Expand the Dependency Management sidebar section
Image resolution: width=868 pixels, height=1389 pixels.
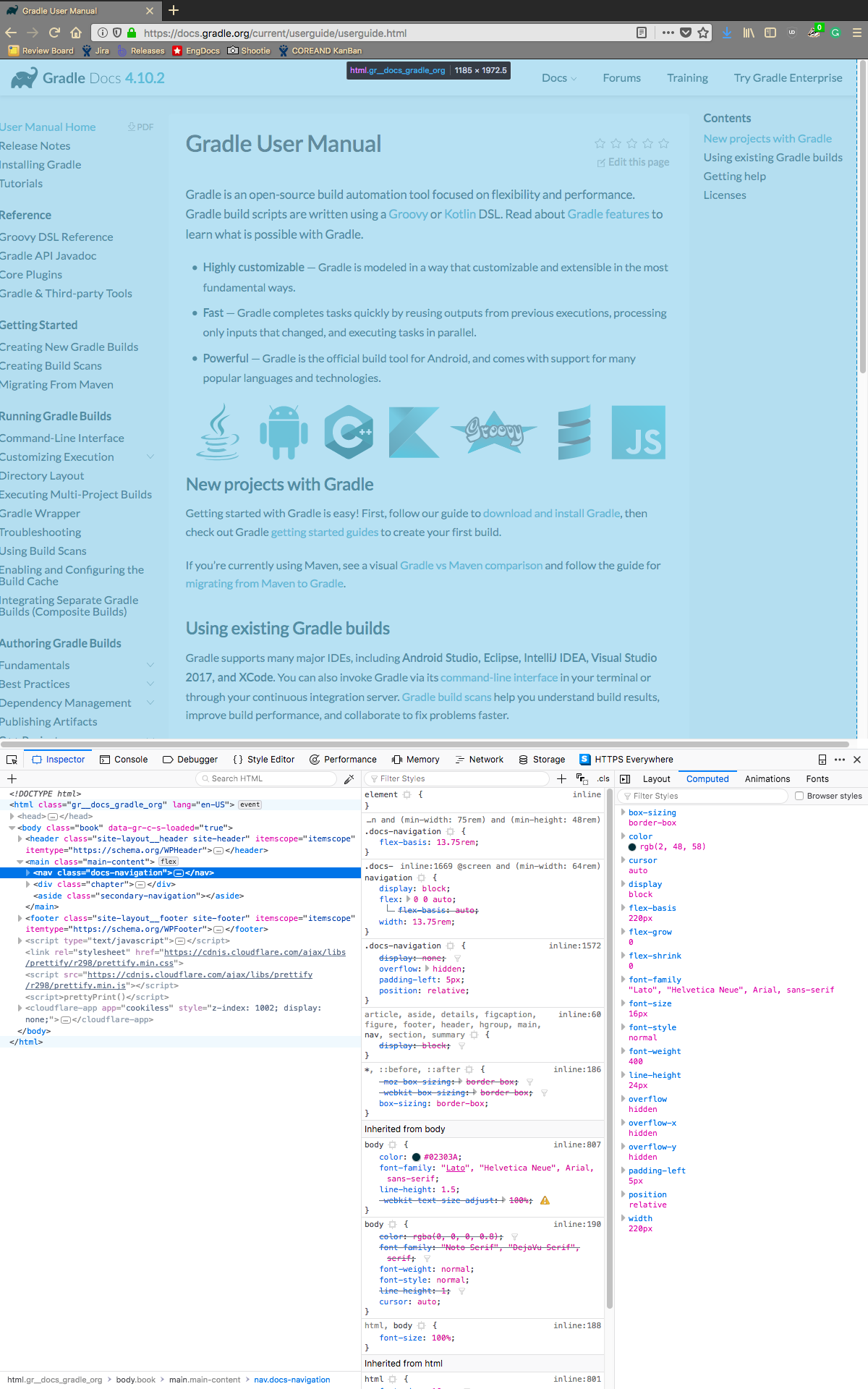tap(150, 702)
